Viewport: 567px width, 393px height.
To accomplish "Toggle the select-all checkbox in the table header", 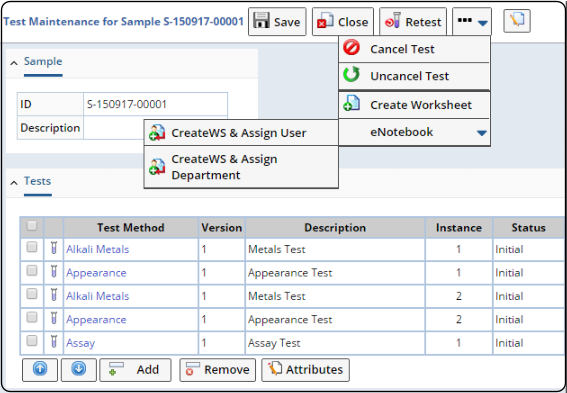I will tap(32, 226).
